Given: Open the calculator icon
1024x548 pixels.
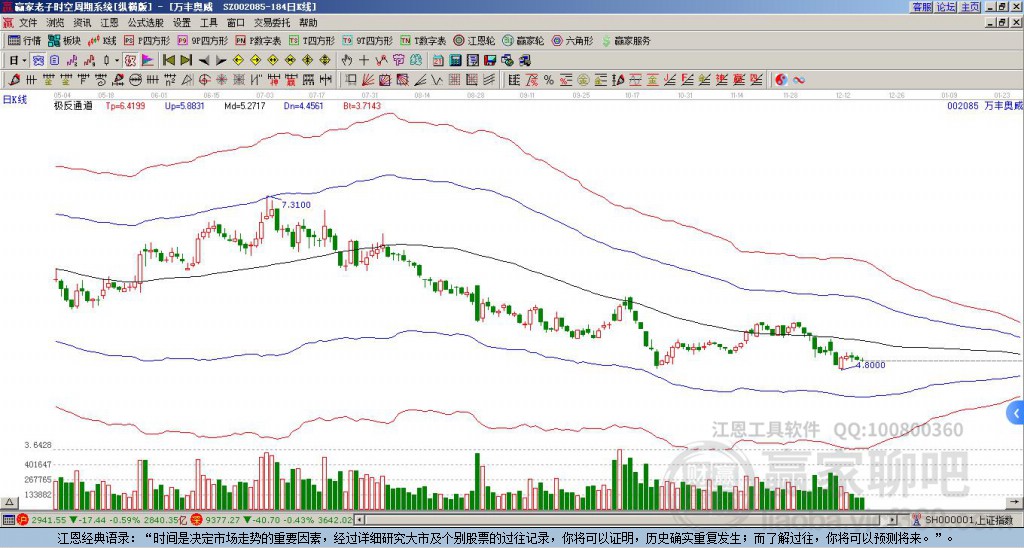Looking at the screenshot, I should pos(455,61).
